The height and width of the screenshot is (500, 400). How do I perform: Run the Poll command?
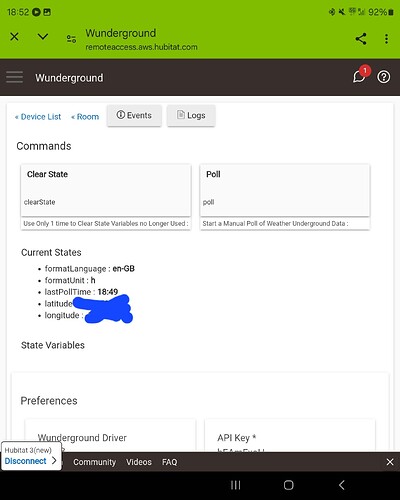coord(285,190)
